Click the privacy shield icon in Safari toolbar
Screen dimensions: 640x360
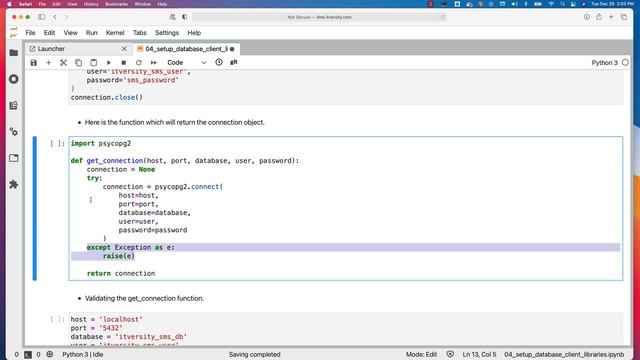point(184,17)
